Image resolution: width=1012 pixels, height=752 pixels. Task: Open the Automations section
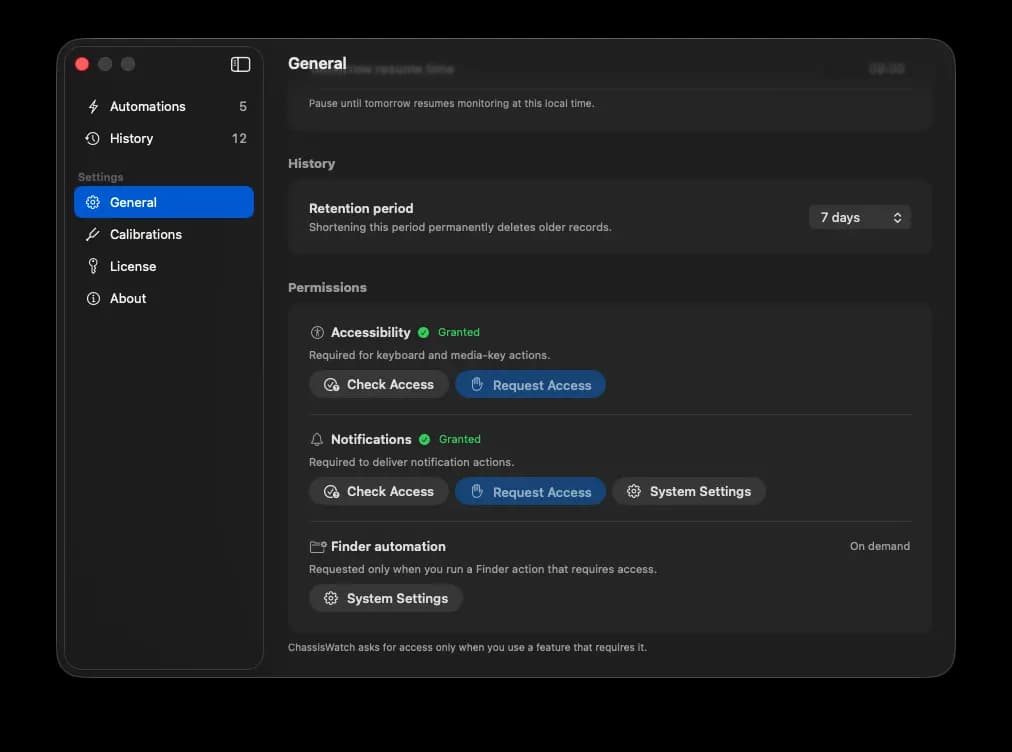coord(164,107)
